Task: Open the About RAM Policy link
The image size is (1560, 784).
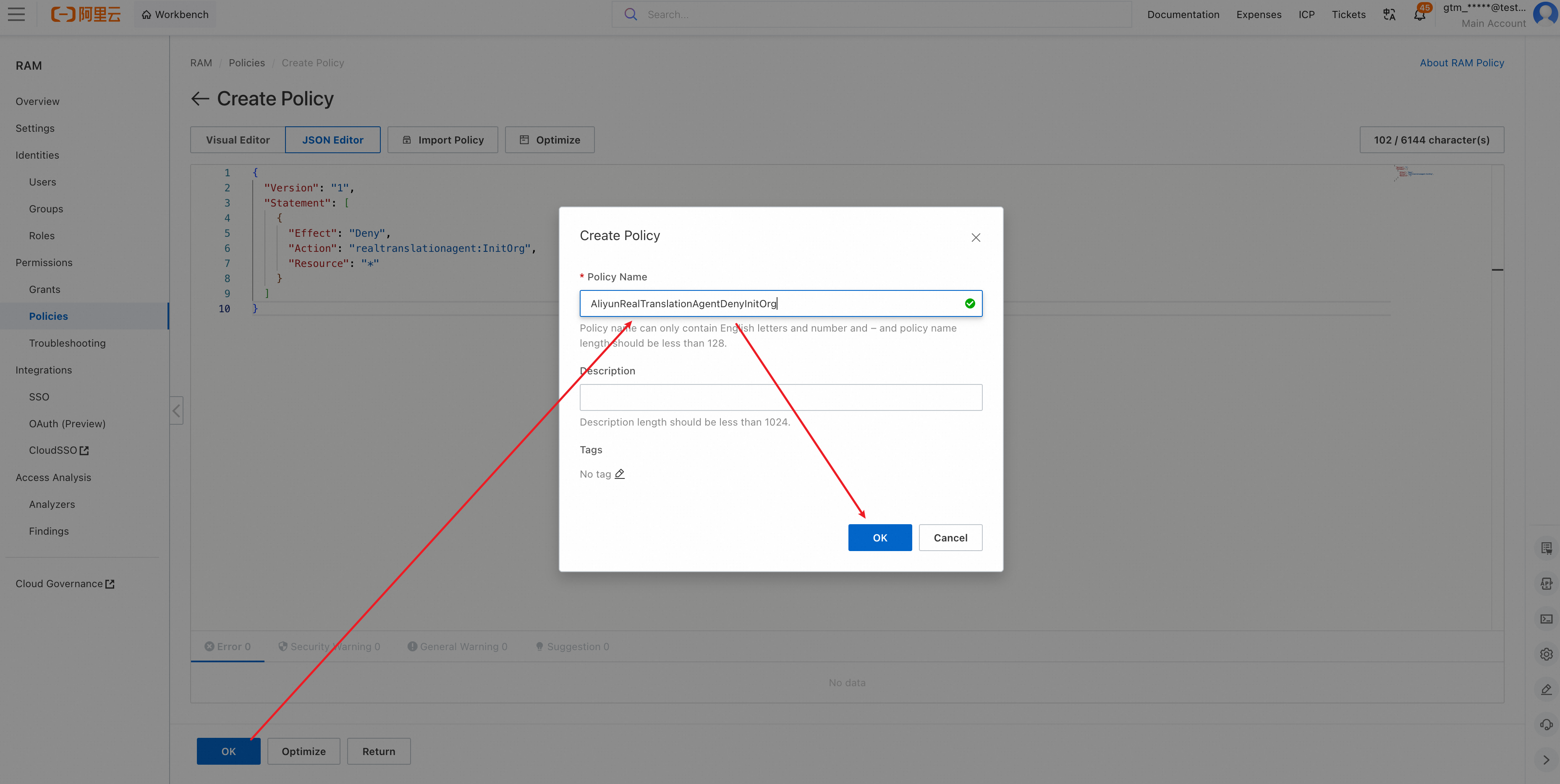Action: coord(1461,63)
